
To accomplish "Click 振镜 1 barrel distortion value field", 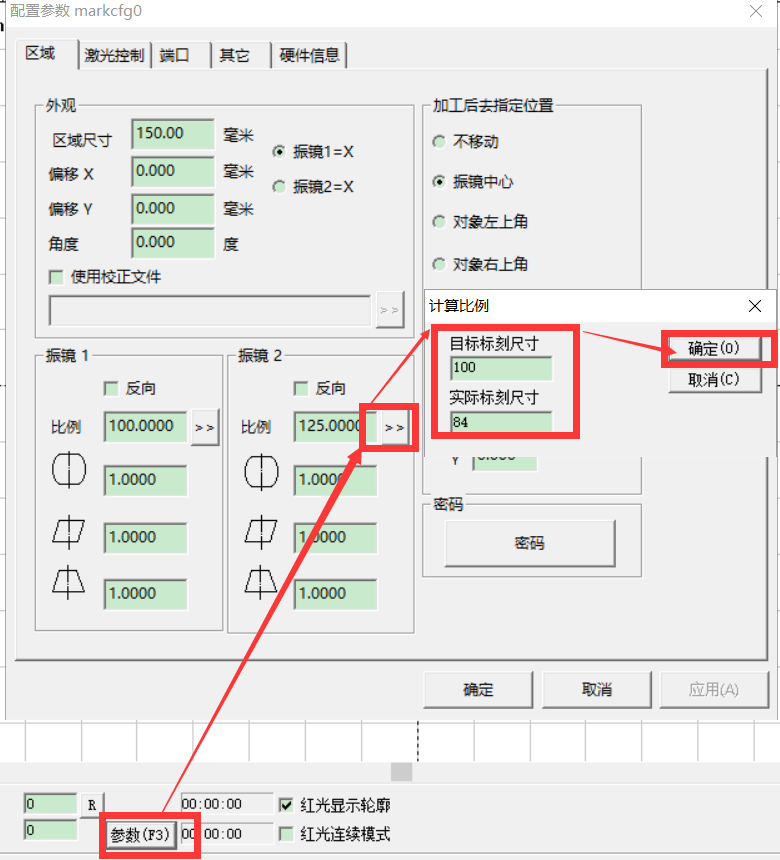I will pos(145,480).
